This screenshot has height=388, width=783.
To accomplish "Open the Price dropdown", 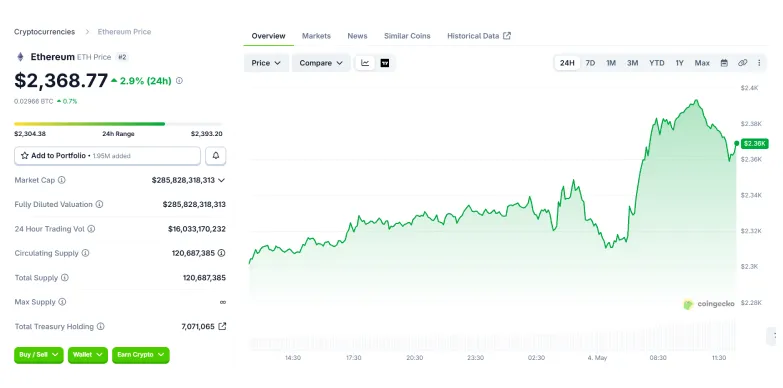I will pos(266,63).
